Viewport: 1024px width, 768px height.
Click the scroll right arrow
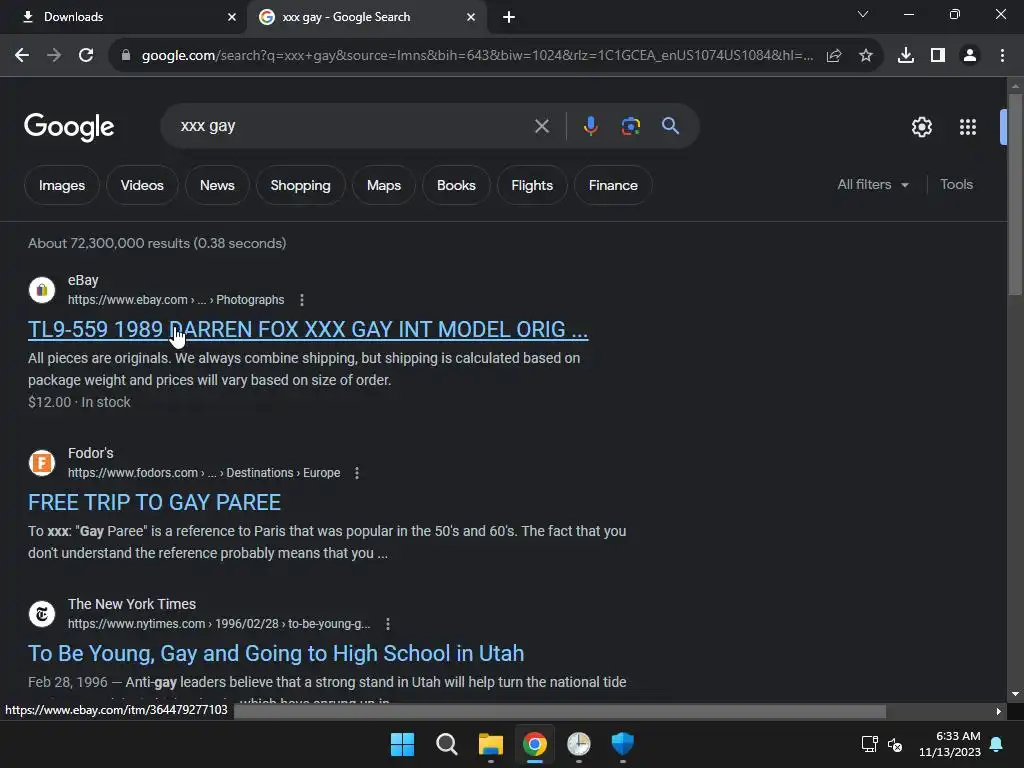click(999, 711)
